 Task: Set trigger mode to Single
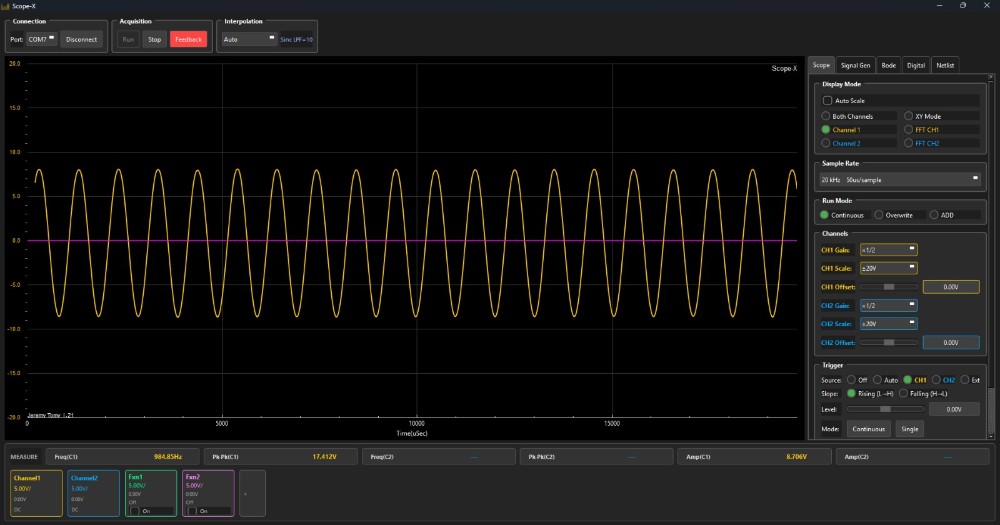click(x=909, y=429)
